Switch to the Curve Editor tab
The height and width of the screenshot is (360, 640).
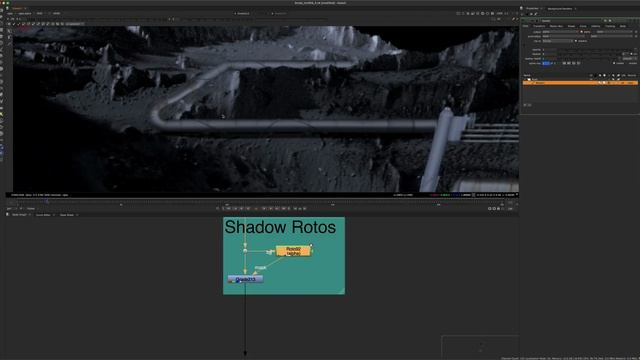coord(43,215)
